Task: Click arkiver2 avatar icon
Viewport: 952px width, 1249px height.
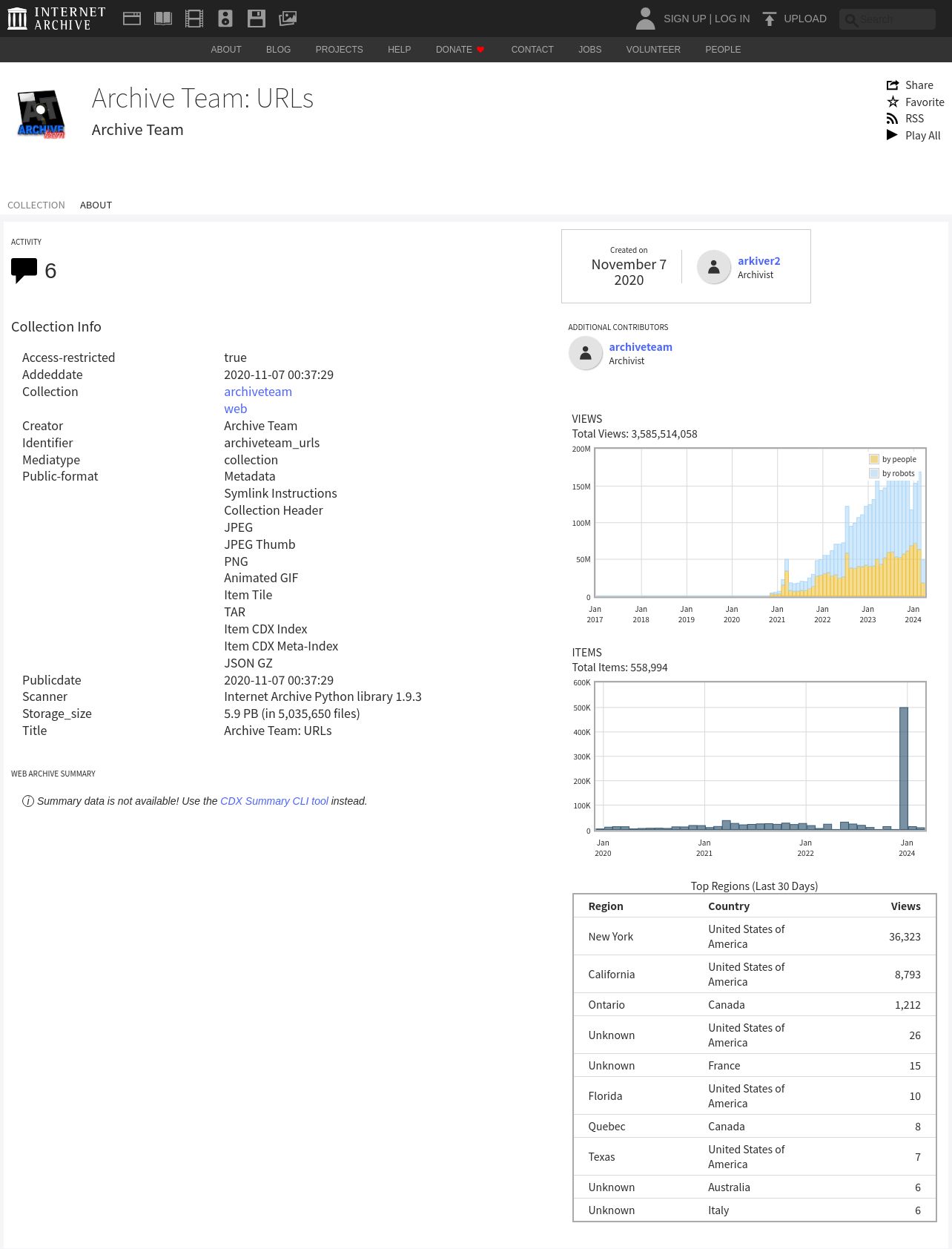Action: pyautogui.click(x=714, y=267)
